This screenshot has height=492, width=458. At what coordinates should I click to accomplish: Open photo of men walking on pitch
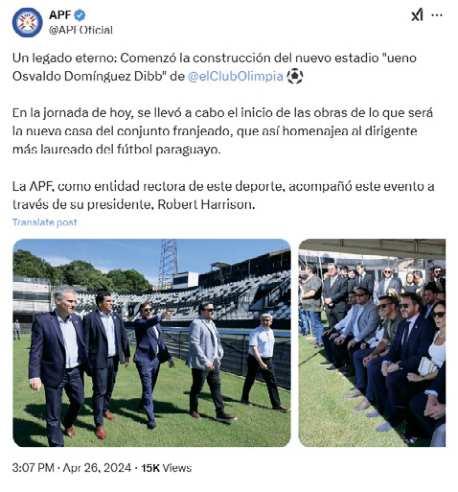tap(152, 343)
